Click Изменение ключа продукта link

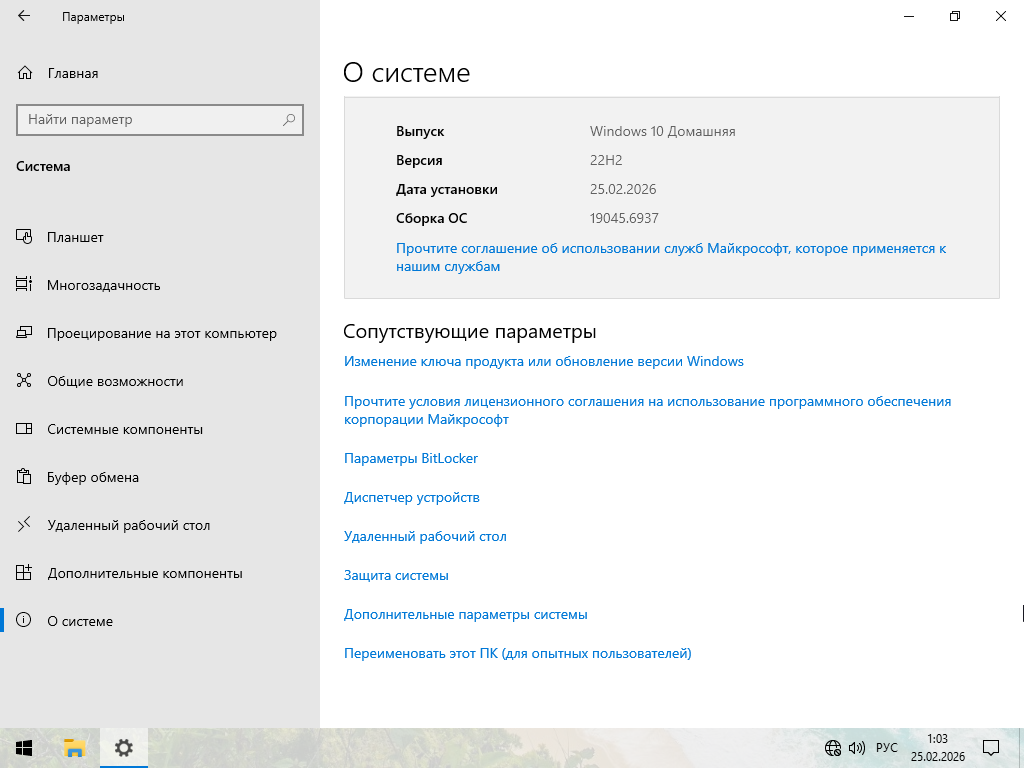543,361
